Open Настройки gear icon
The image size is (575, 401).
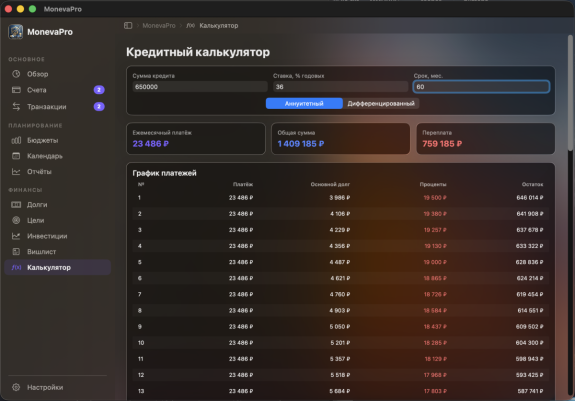pyautogui.click(x=16, y=387)
